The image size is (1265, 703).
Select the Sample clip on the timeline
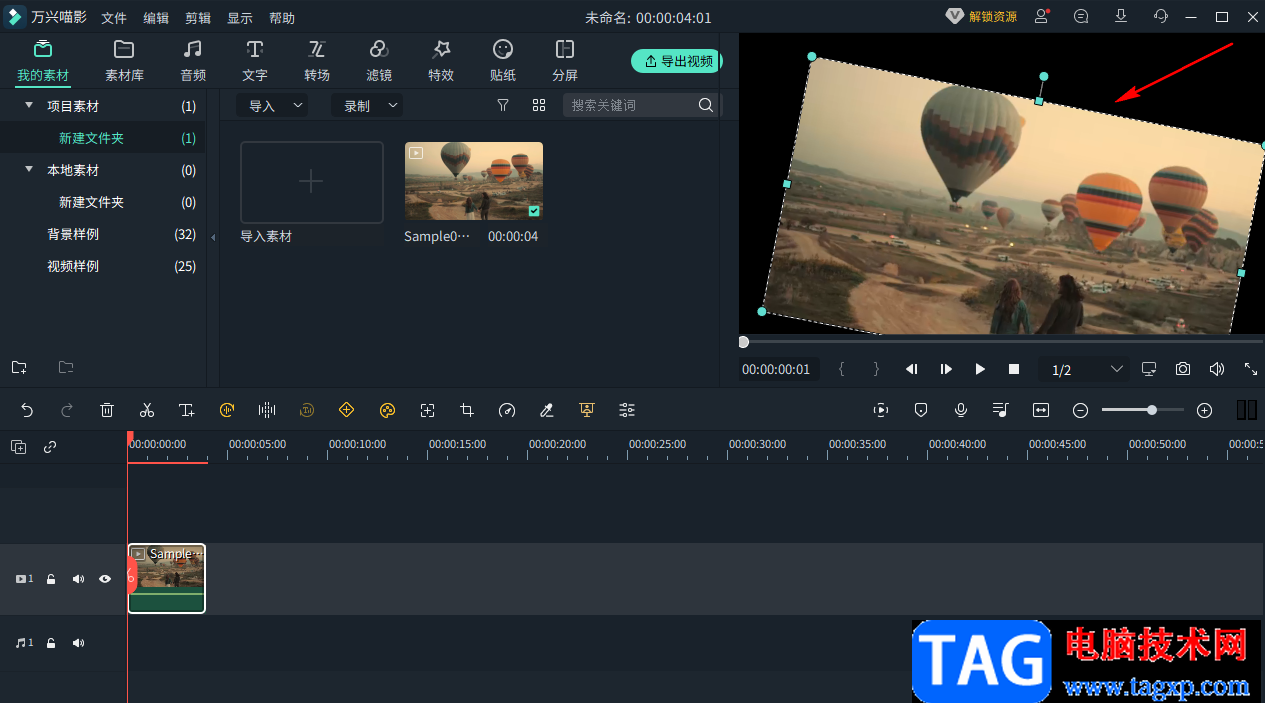[x=167, y=578]
